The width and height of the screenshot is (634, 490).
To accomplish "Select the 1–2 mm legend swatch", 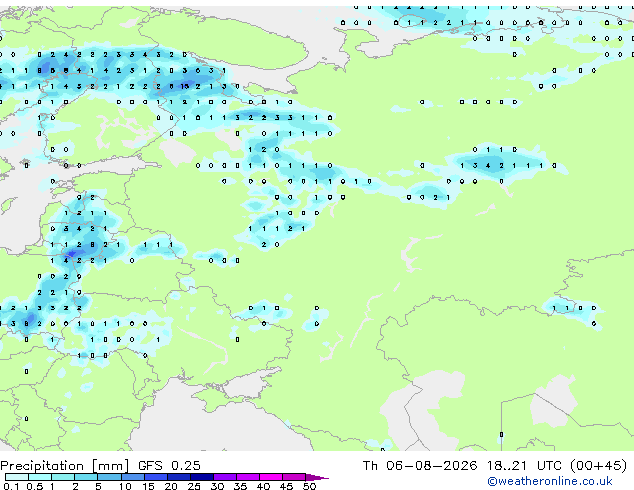I will pos(63,477).
